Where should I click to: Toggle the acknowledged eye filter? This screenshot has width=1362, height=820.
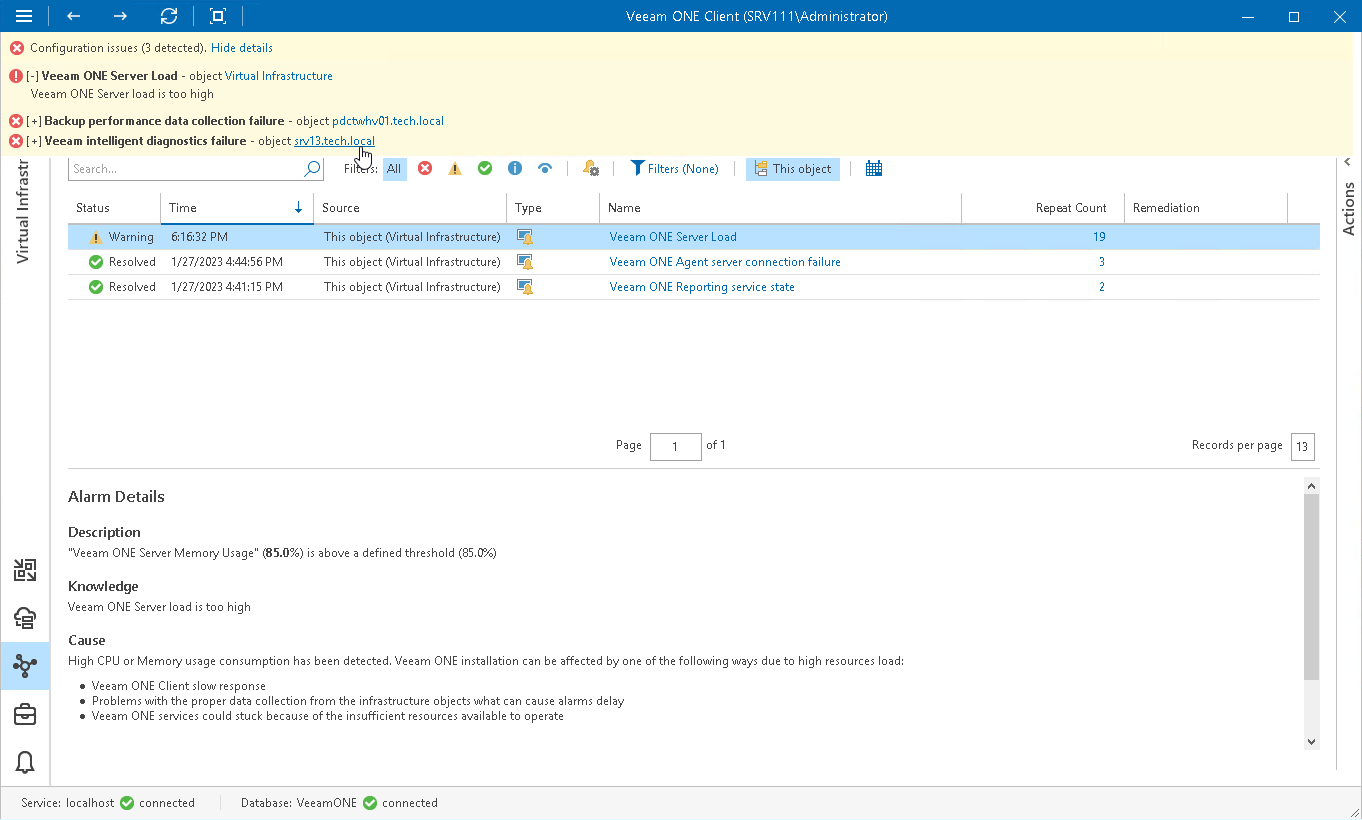(x=545, y=169)
